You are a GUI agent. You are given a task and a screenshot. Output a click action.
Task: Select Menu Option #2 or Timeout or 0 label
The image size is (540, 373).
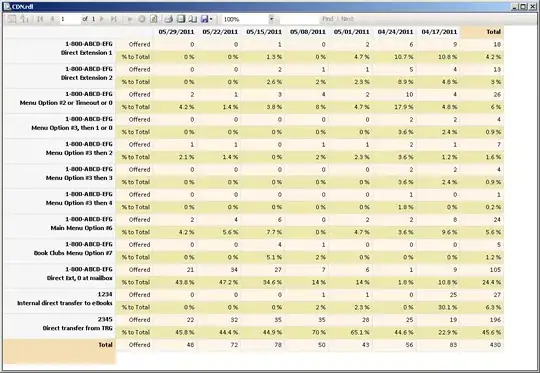click(66, 103)
